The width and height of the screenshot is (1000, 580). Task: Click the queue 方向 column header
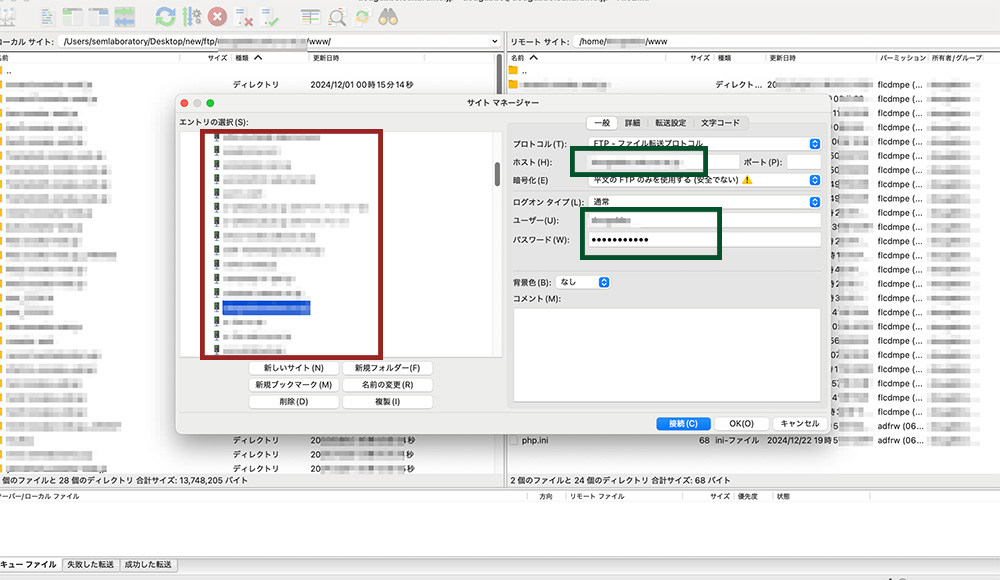tap(546, 496)
